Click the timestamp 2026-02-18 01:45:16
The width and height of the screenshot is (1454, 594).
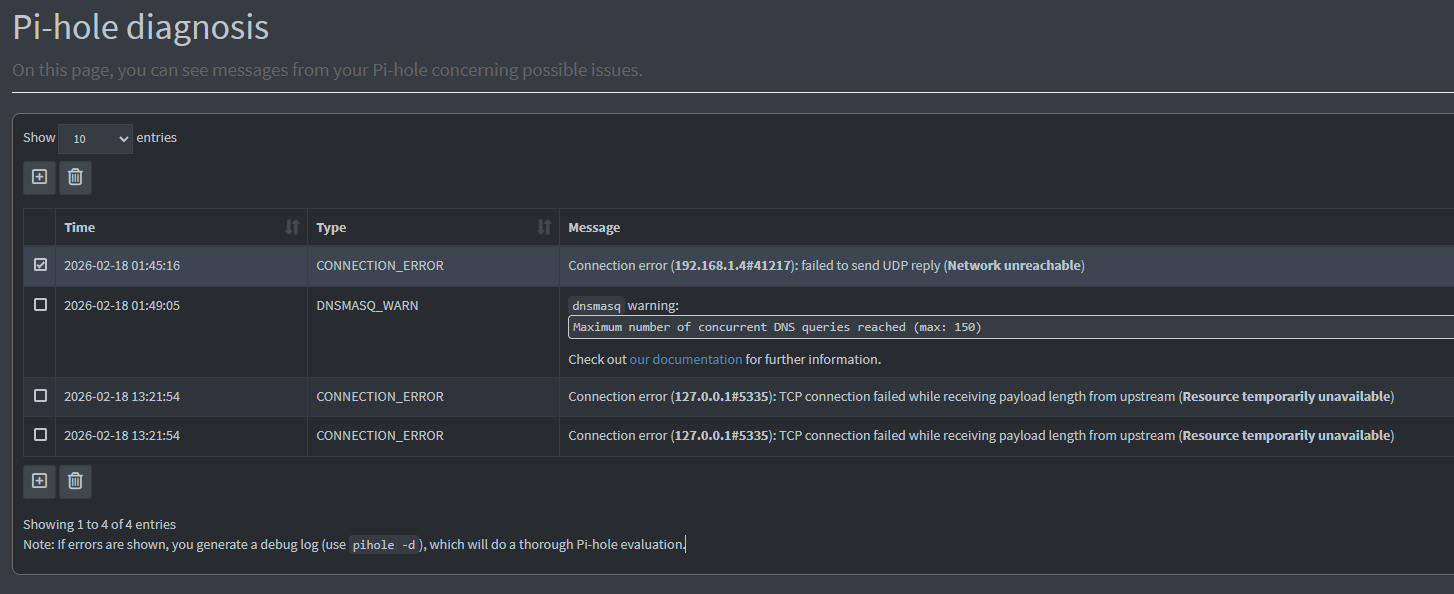122,266
